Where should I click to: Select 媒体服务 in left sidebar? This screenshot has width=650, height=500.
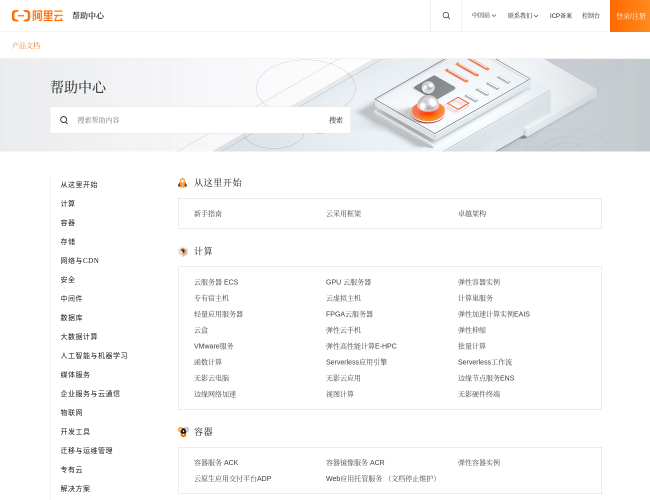coord(75,375)
